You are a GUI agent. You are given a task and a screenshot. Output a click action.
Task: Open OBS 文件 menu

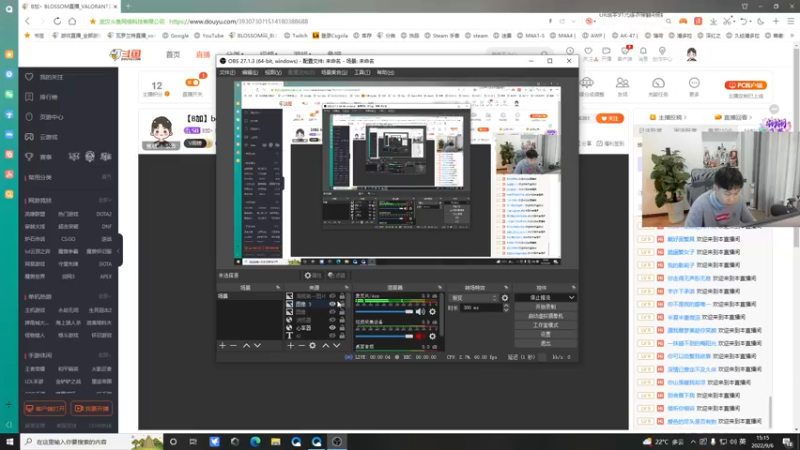[x=227, y=72]
